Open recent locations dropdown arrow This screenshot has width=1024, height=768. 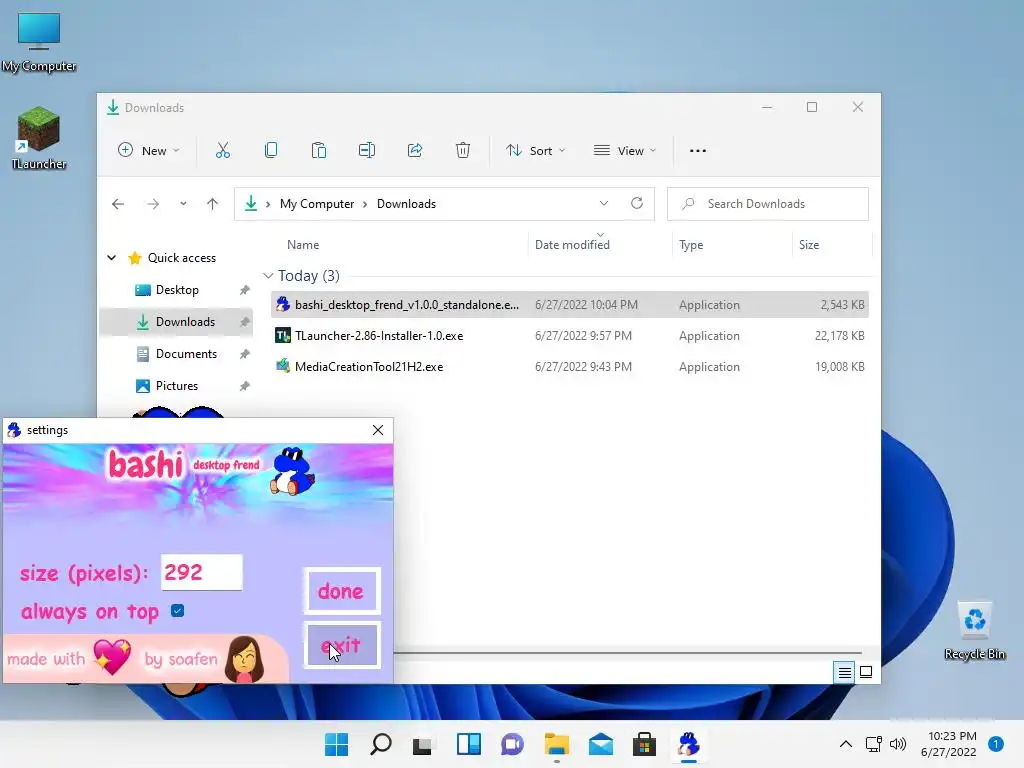click(184, 204)
